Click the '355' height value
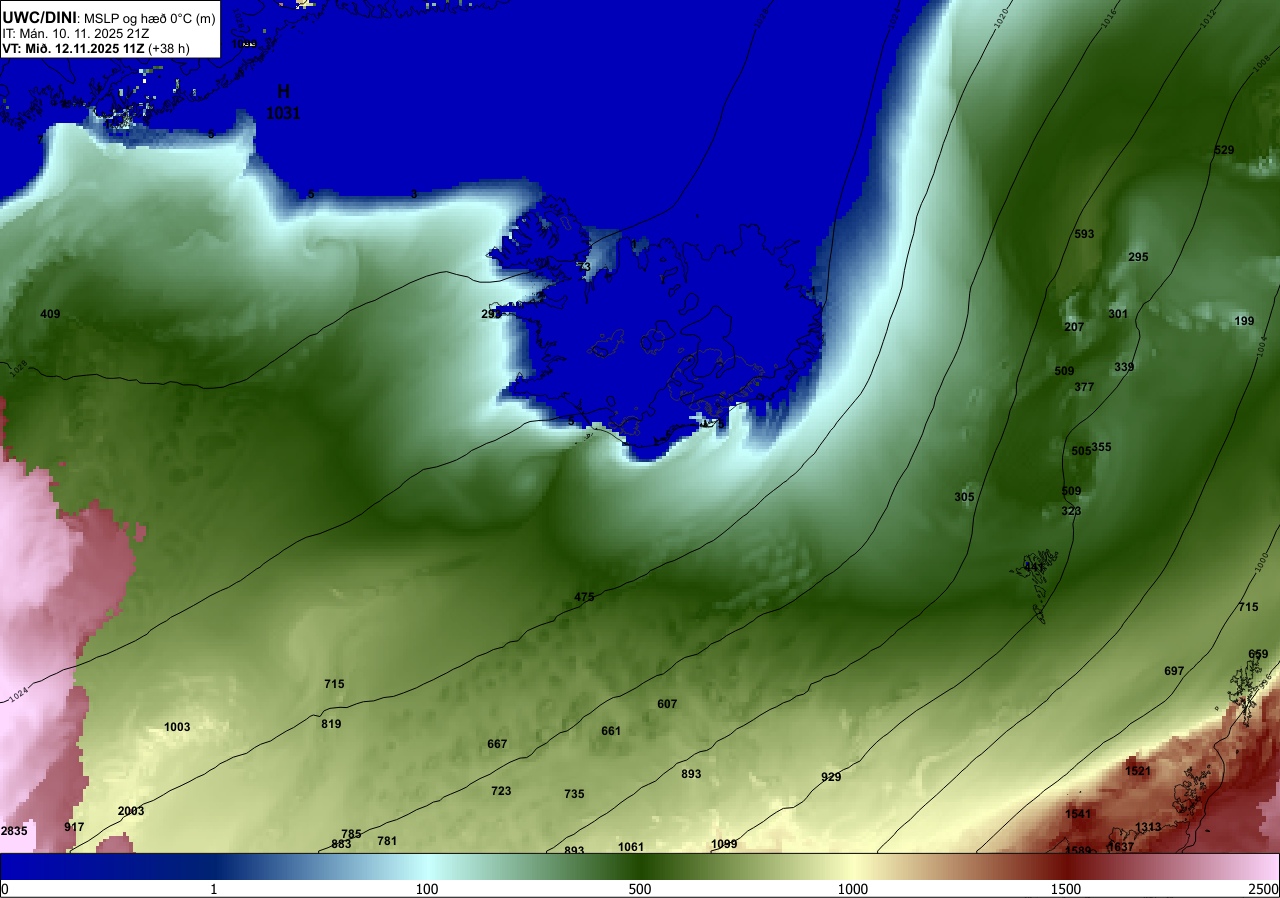The width and height of the screenshot is (1280, 898). (1102, 447)
